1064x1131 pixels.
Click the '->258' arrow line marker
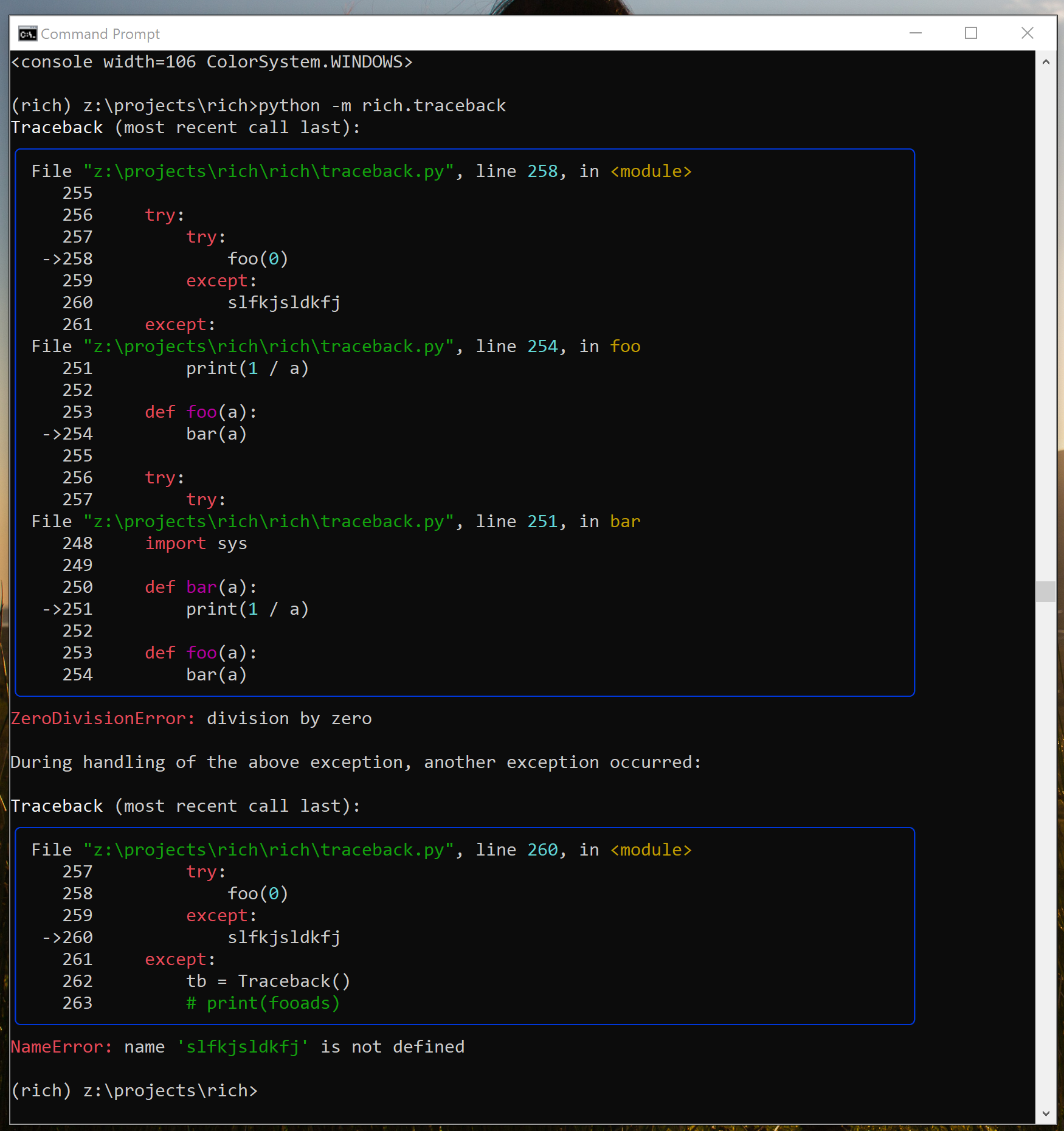67,259
